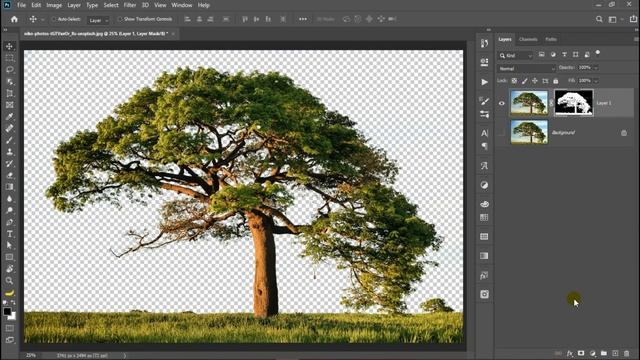The width and height of the screenshot is (640, 360).
Task: Open the Kind filter dropdown
Action: point(516,56)
